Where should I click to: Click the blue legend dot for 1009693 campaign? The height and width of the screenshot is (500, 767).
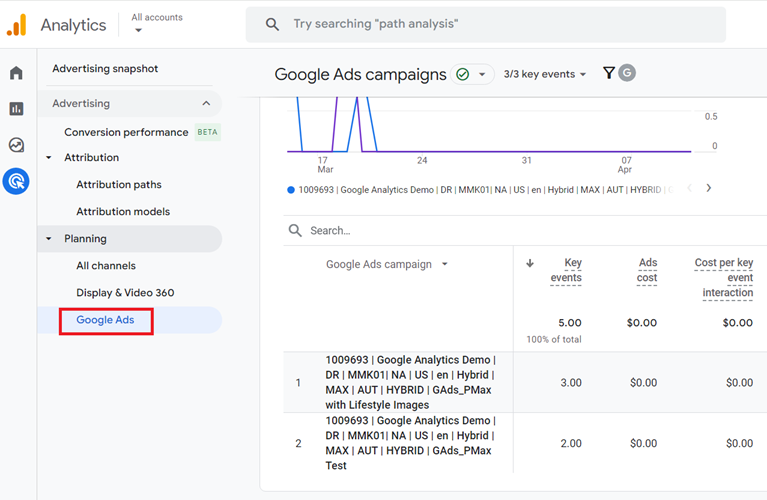(x=291, y=190)
